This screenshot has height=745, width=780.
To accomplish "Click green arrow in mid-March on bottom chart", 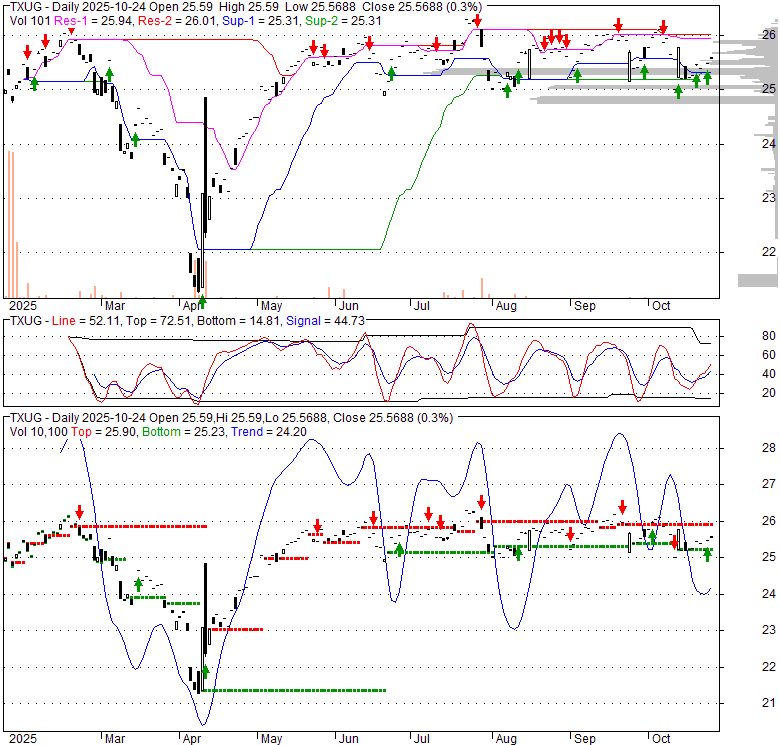I will (x=138, y=584).
